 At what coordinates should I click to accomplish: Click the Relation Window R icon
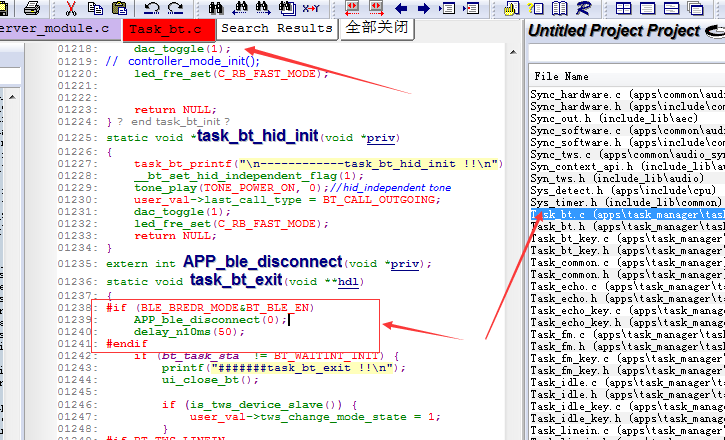click(584, 7)
